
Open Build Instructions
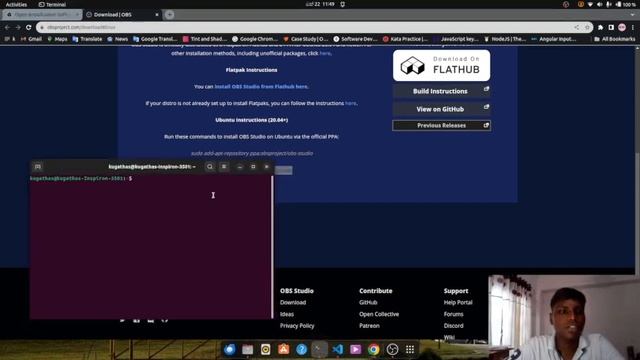[x=442, y=91]
